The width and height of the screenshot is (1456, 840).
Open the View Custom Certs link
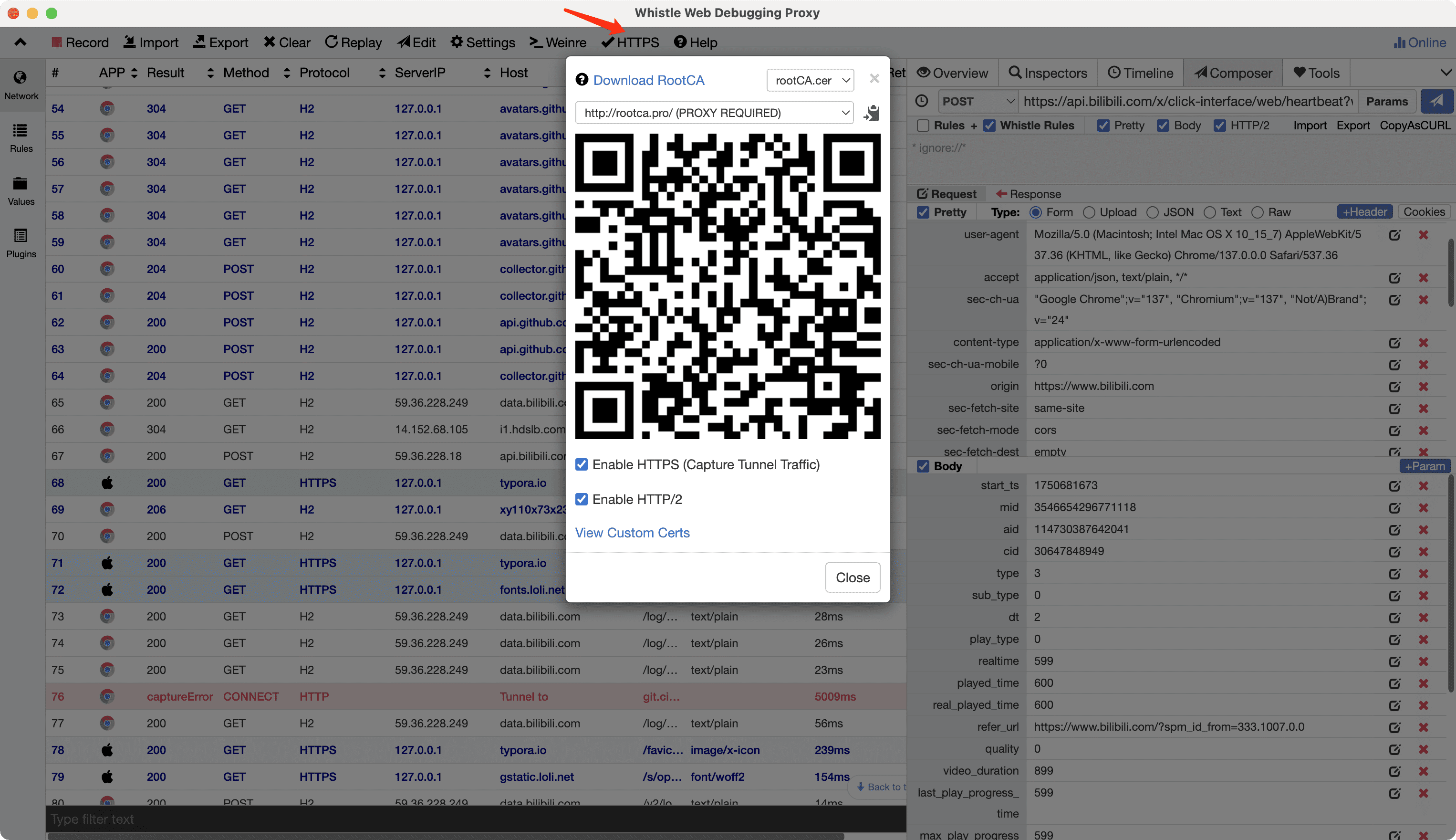pos(632,533)
